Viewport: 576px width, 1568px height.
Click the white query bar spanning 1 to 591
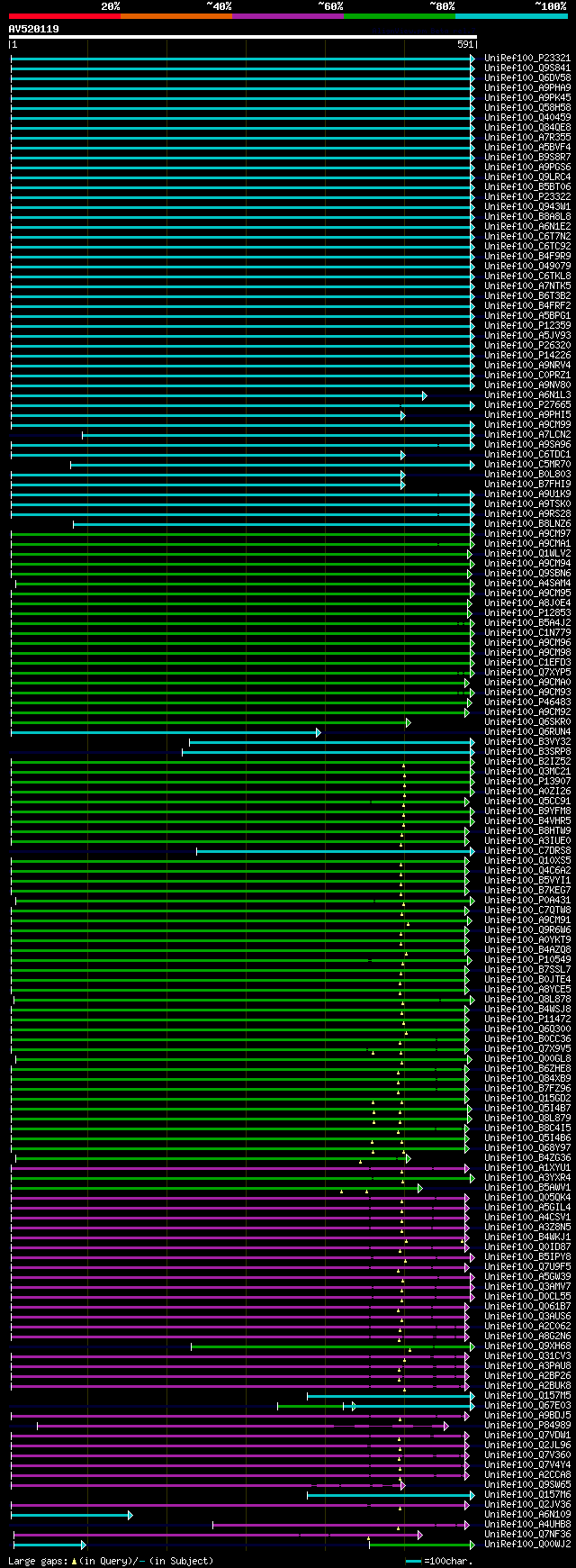(242, 37)
